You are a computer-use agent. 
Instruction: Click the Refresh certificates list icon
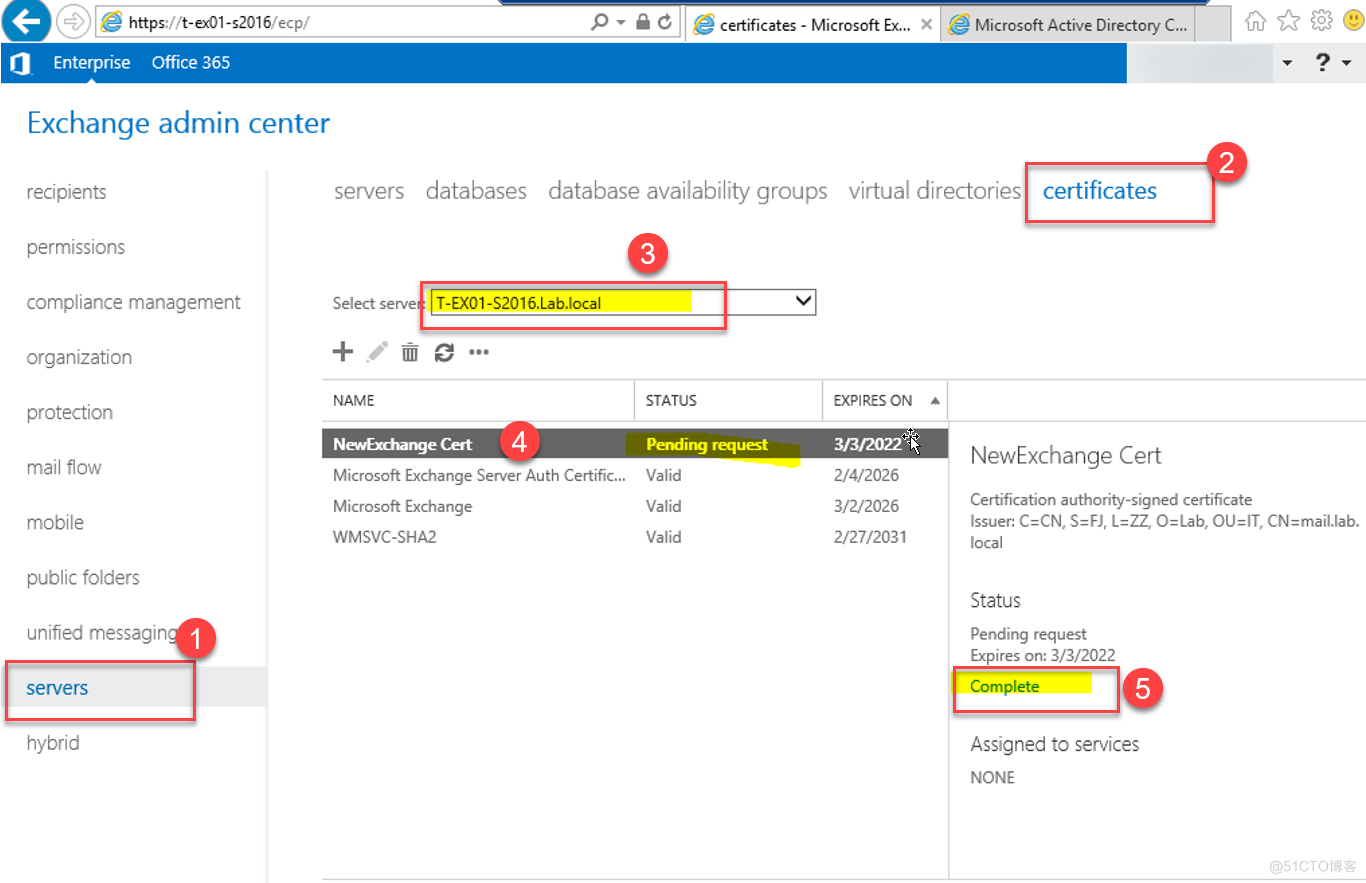(x=444, y=351)
